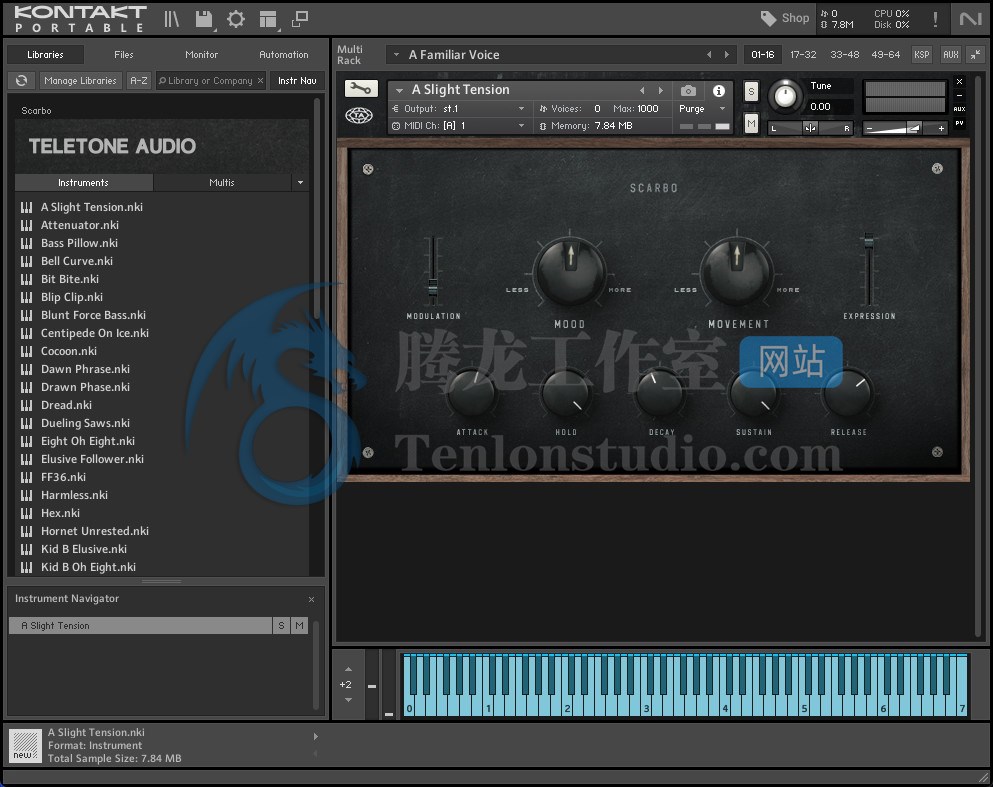Open the library options dropdown arrow
The height and width of the screenshot is (787, 993).
click(x=300, y=182)
